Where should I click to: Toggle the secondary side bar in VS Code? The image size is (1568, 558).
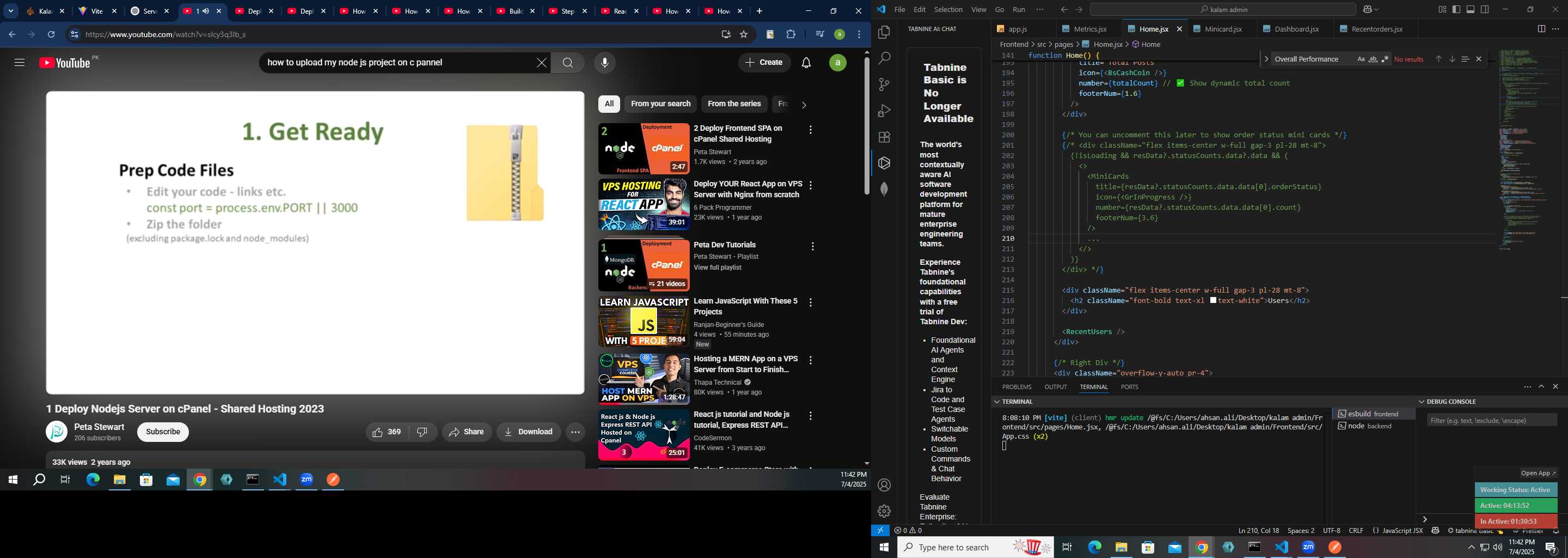click(x=1485, y=10)
